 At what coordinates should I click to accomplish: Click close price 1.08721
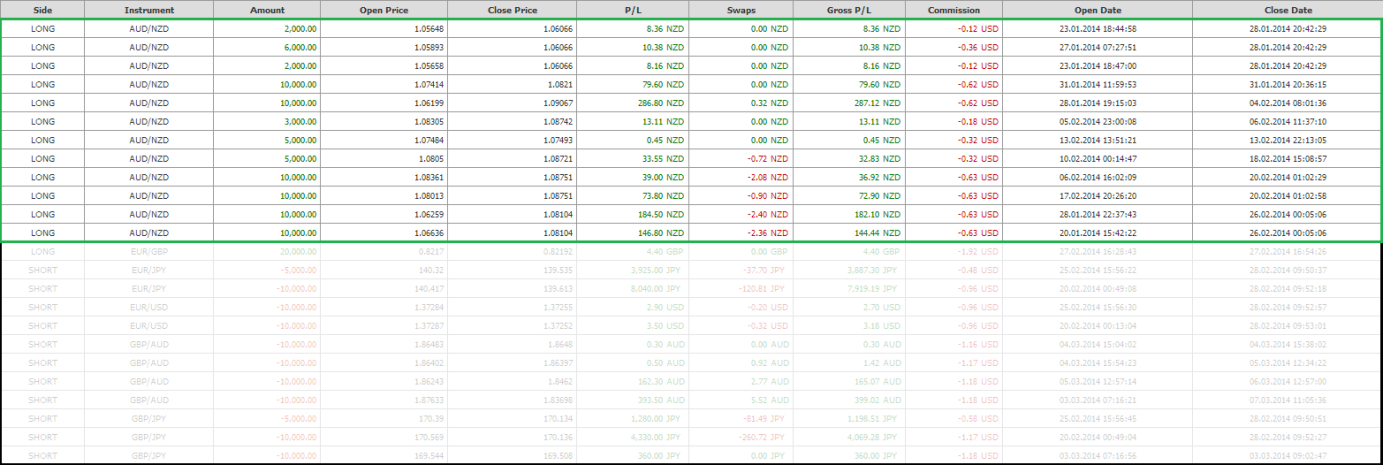coord(511,159)
